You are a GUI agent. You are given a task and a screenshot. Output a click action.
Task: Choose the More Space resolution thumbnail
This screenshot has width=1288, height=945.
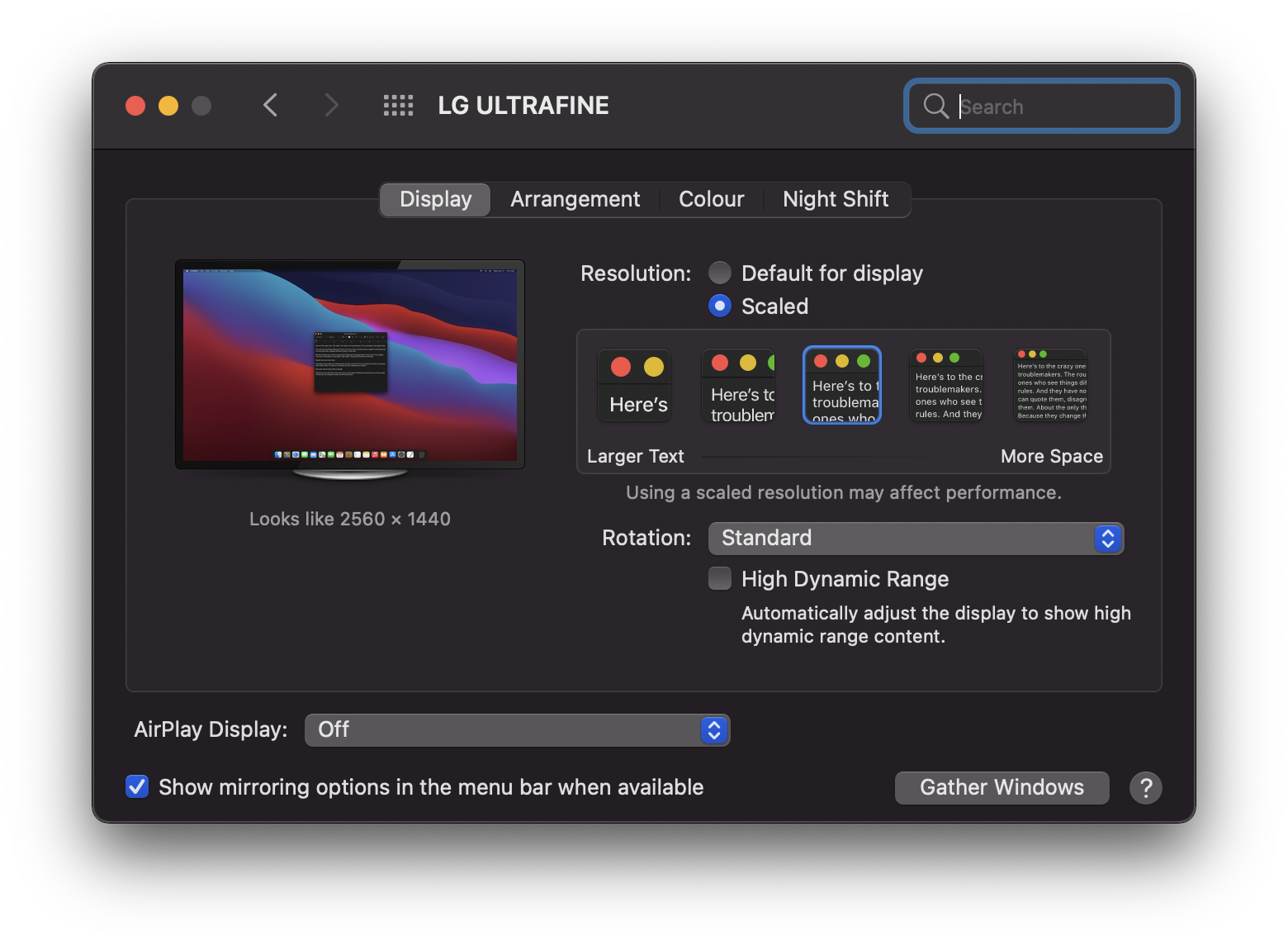[x=1050, y=385]
